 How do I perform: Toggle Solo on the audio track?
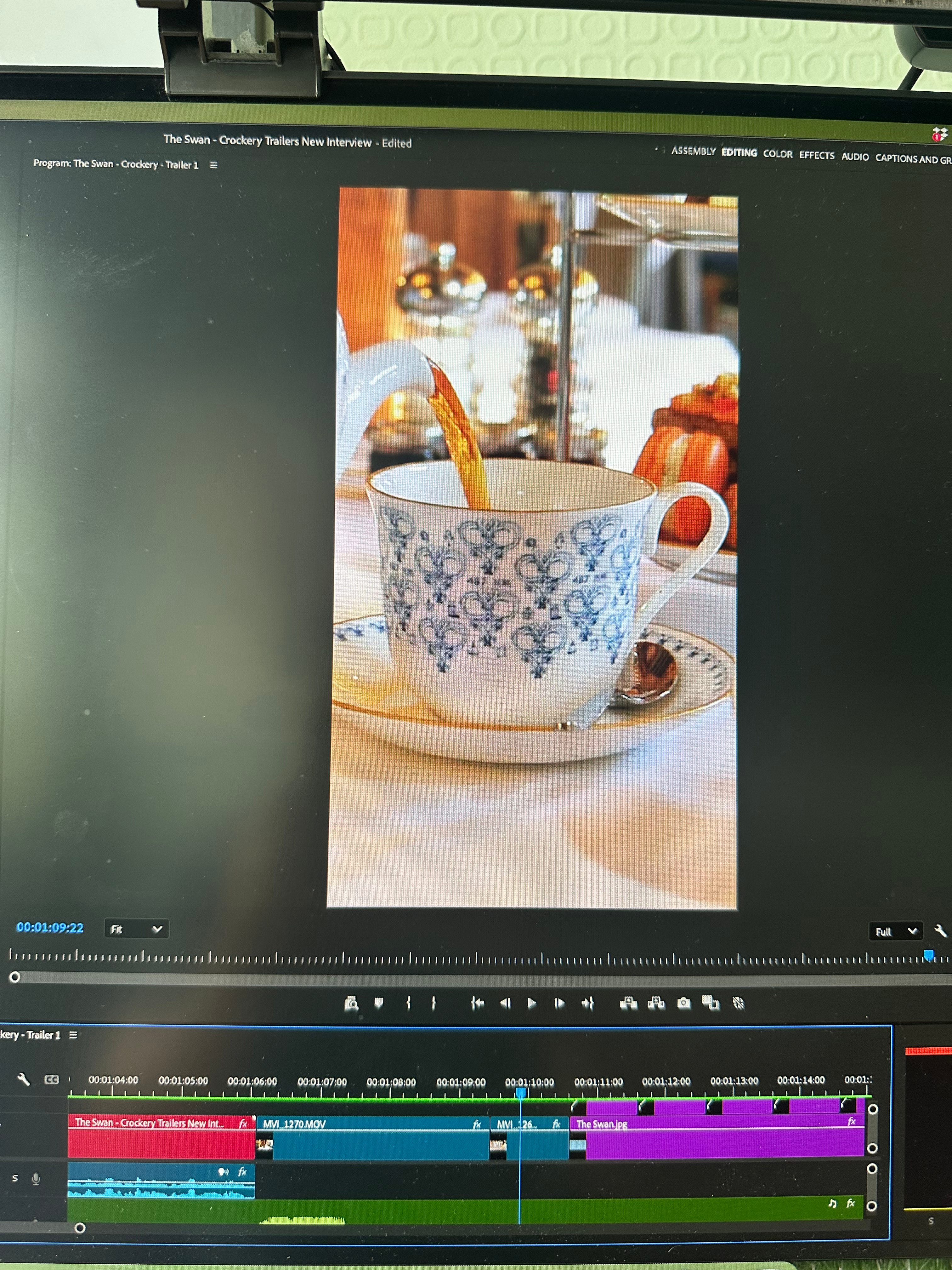point(15,1178)
